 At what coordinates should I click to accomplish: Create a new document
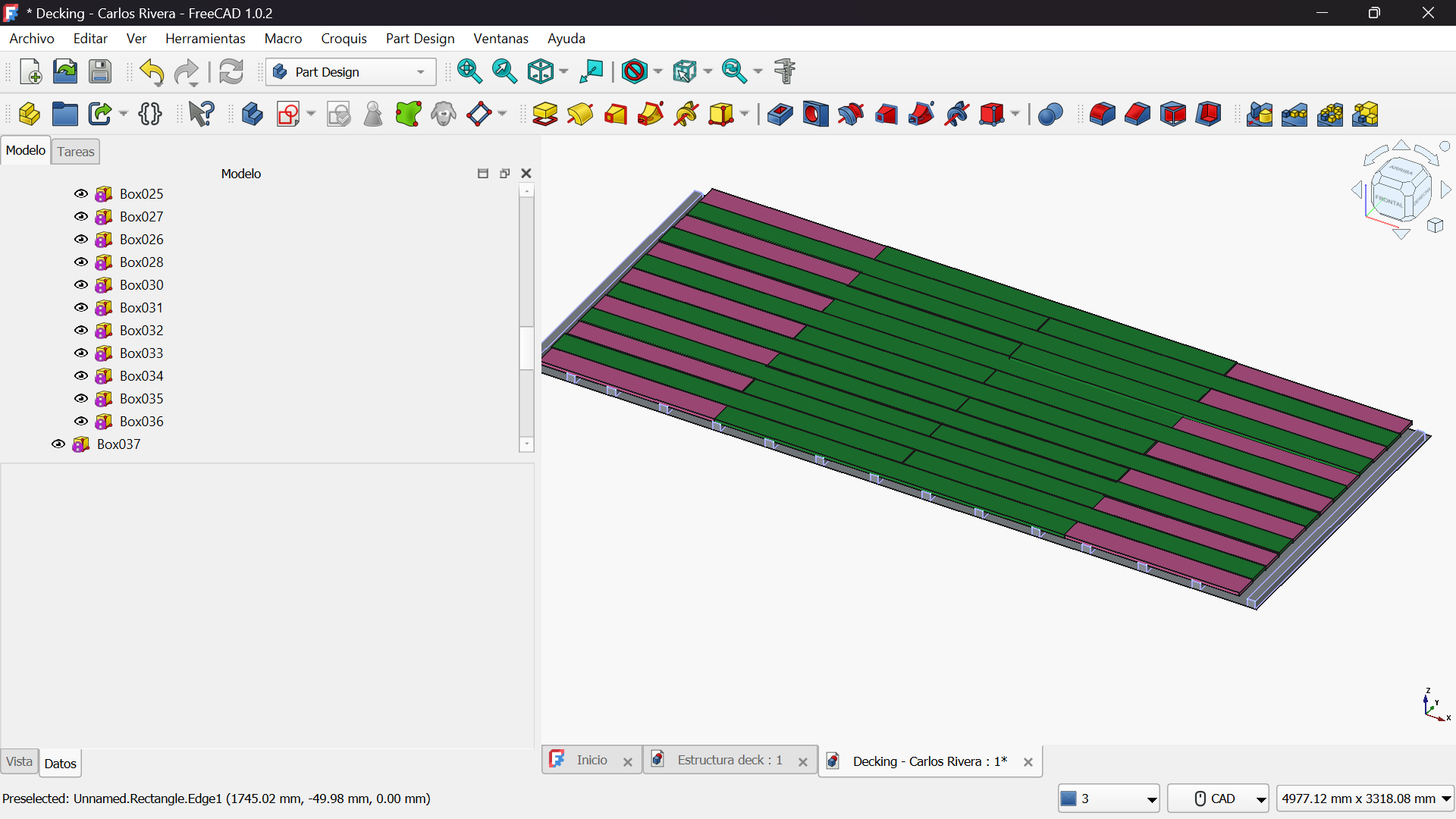click(30, 72)
